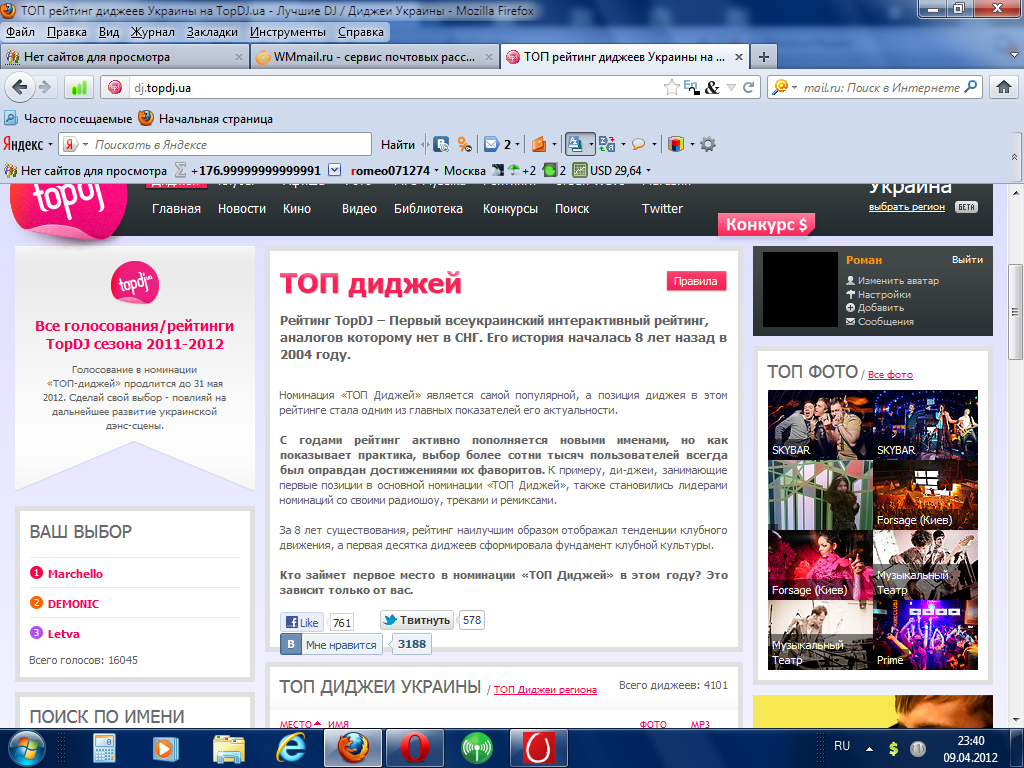
Task: Click the orange Yandex toolbar icon
Action: (x=539, y=144)
